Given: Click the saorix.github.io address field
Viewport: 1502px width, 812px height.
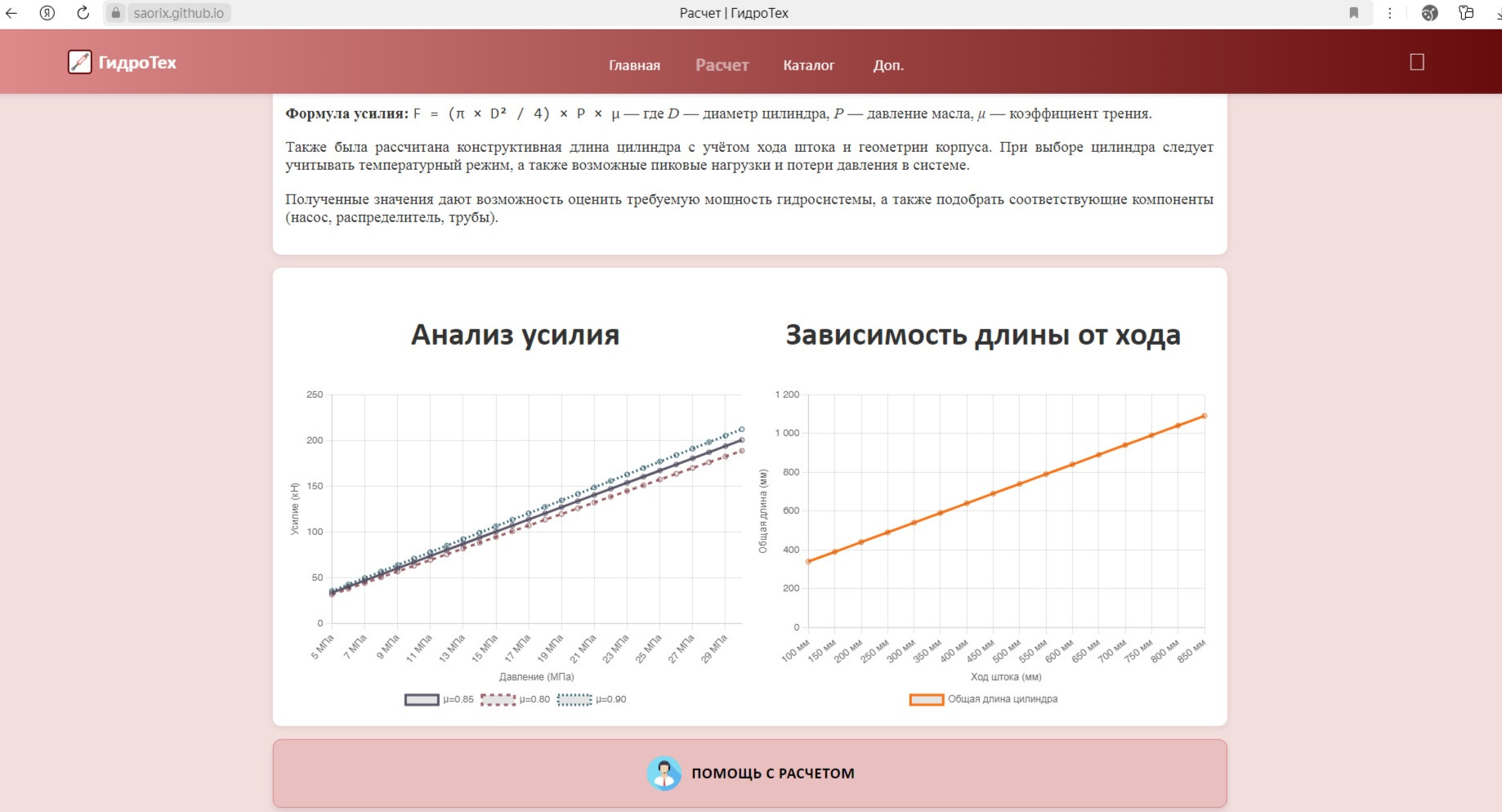Looking at the screenshot, I should tap(178, 13).
